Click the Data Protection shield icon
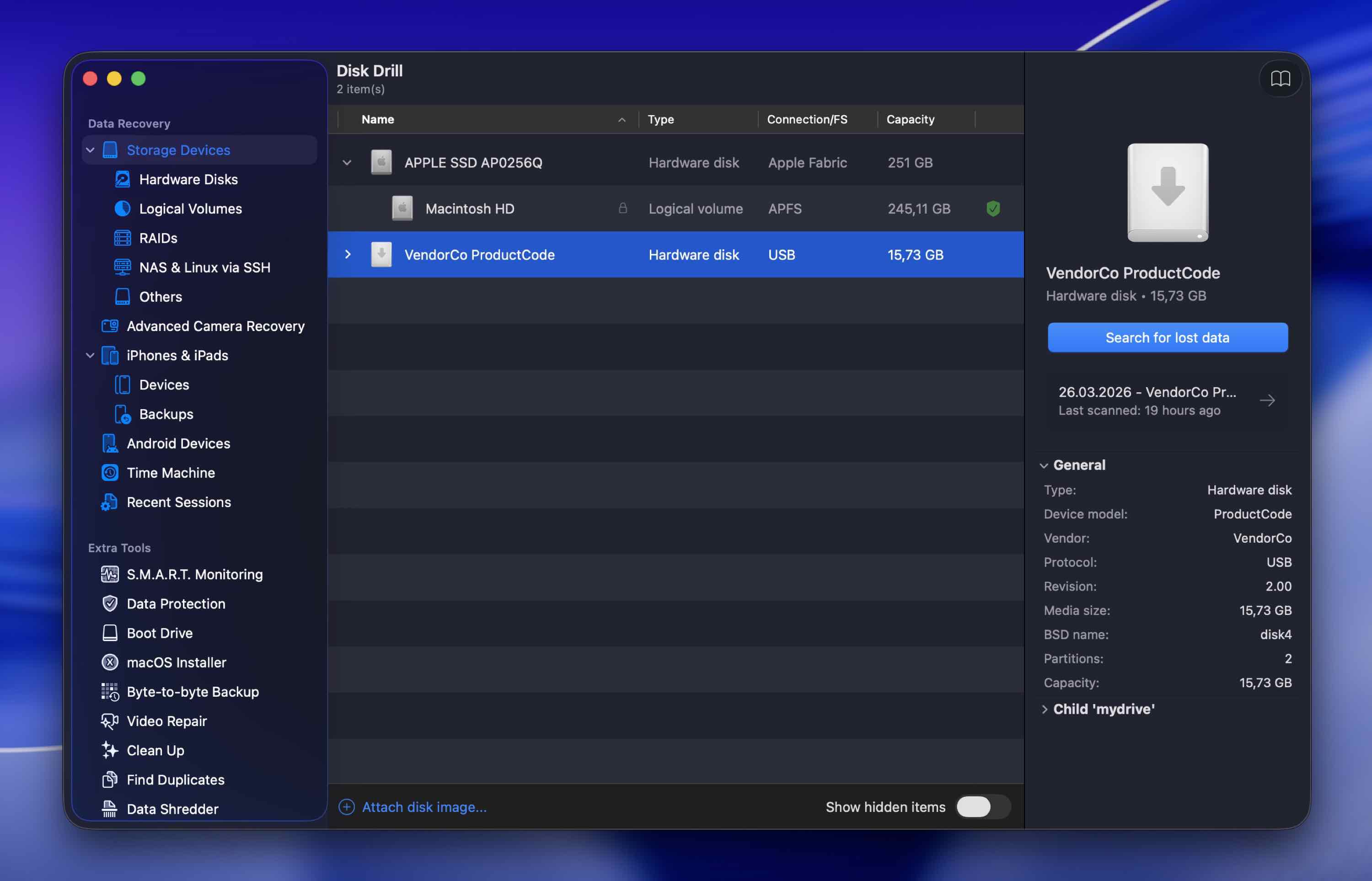This screenshot has height=881, width=1372. 110,603
